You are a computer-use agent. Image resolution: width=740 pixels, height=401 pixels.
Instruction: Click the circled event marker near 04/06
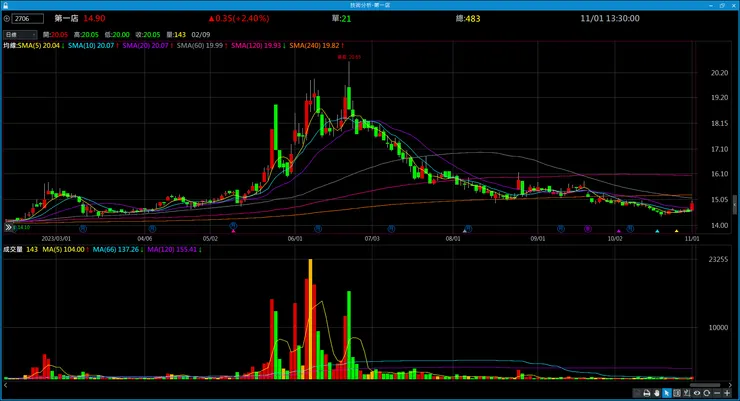152,228
